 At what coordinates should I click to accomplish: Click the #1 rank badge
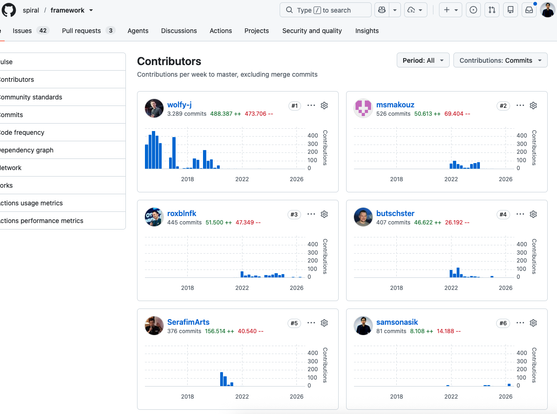click(294, 106)
